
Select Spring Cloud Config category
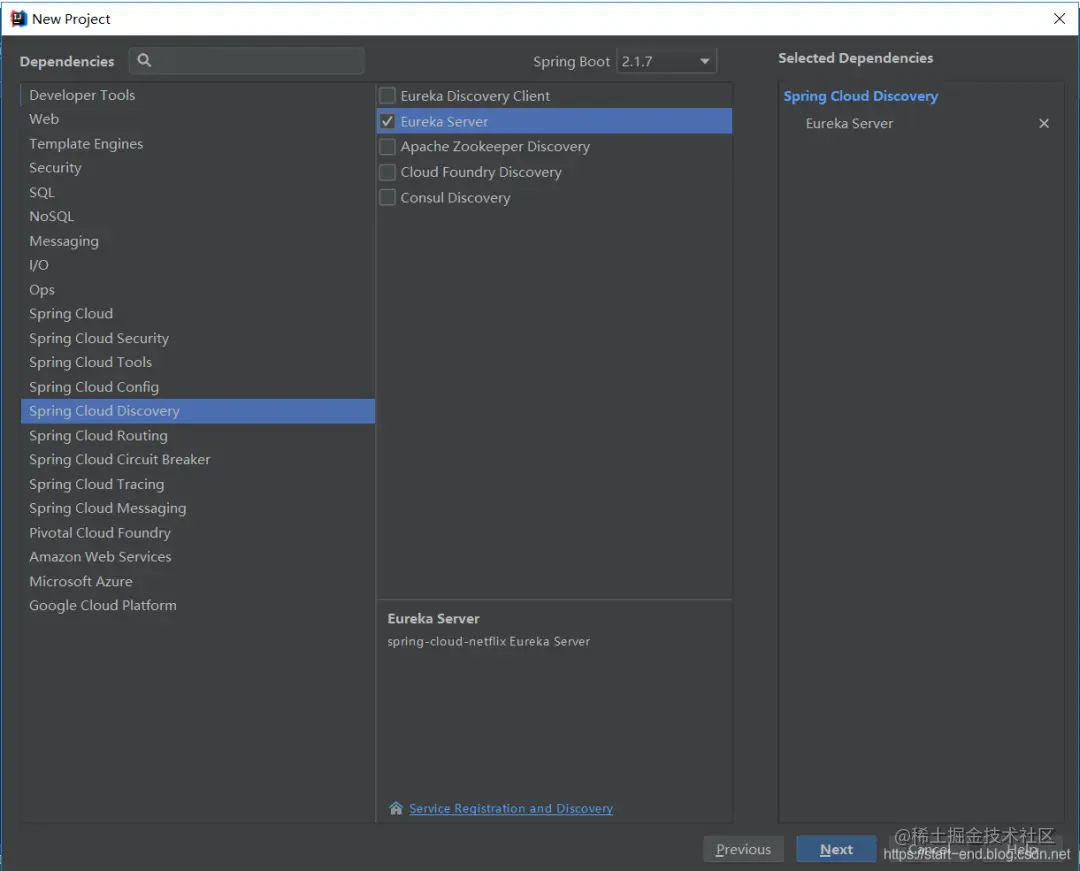coord(198,387)
